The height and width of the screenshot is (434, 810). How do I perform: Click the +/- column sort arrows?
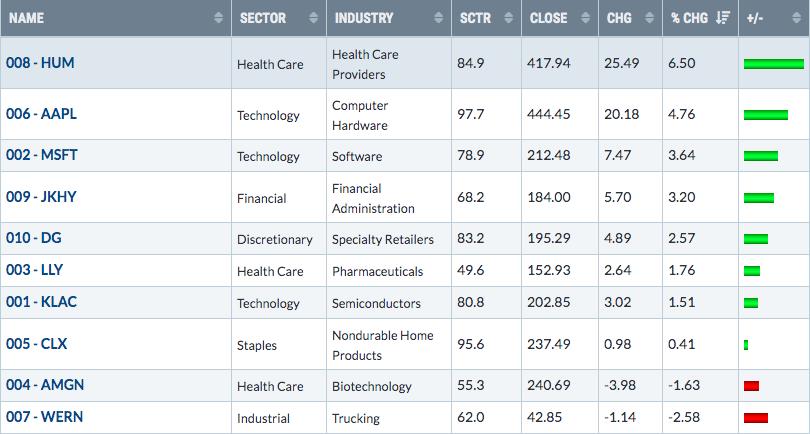pos(796,18)
